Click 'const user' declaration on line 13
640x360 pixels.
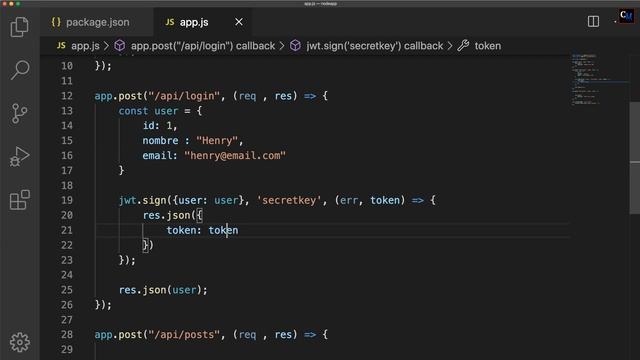point(149,111)
